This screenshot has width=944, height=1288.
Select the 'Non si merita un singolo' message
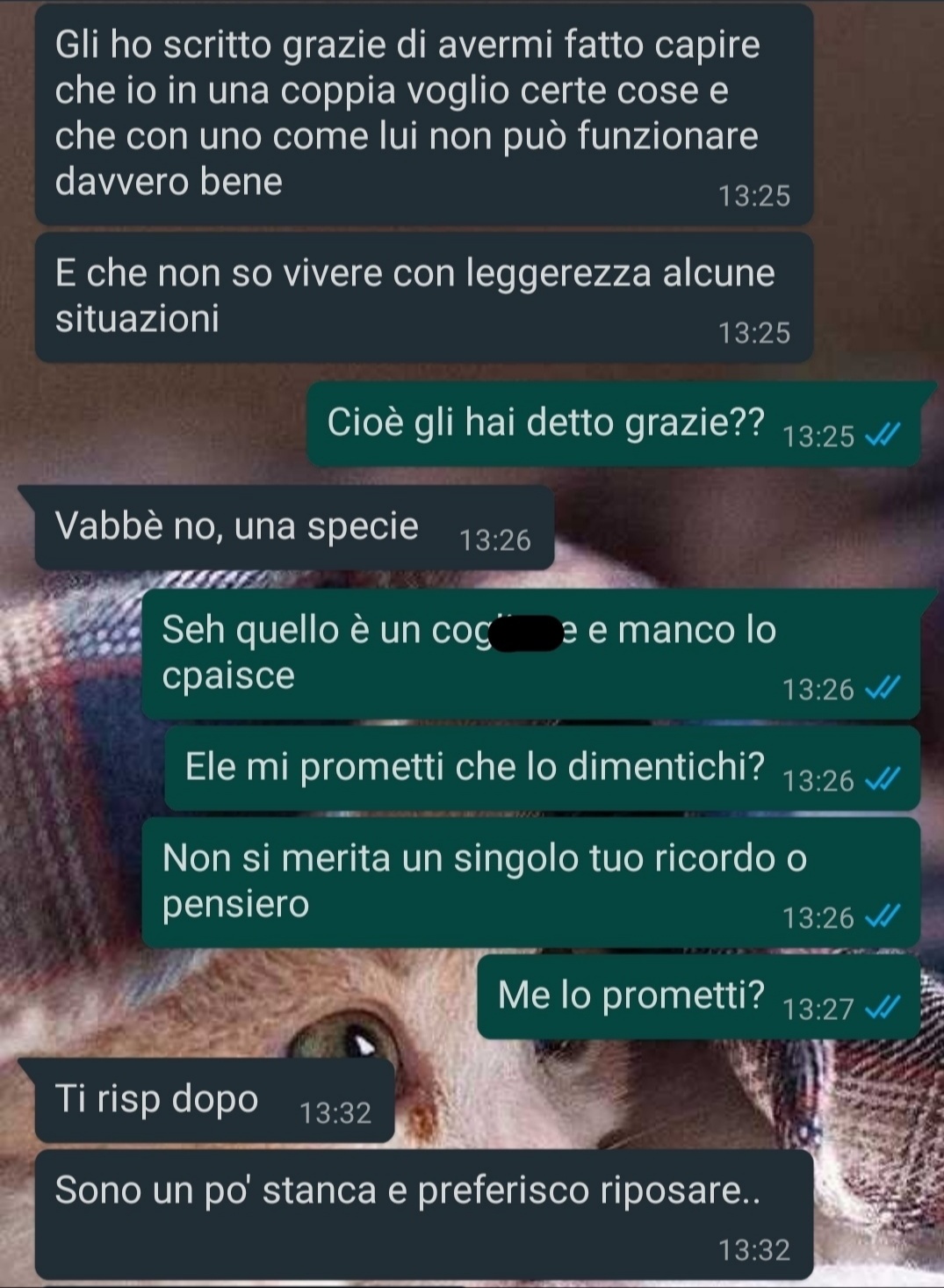coord(531,882)
